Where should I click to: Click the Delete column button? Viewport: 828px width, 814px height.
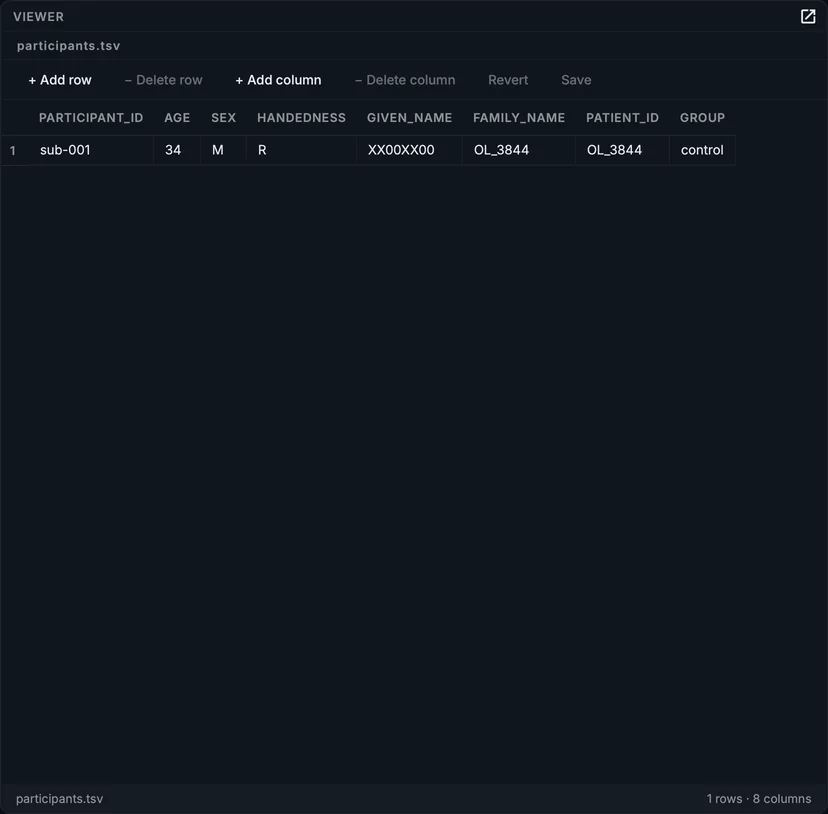(x=405, y=80)
